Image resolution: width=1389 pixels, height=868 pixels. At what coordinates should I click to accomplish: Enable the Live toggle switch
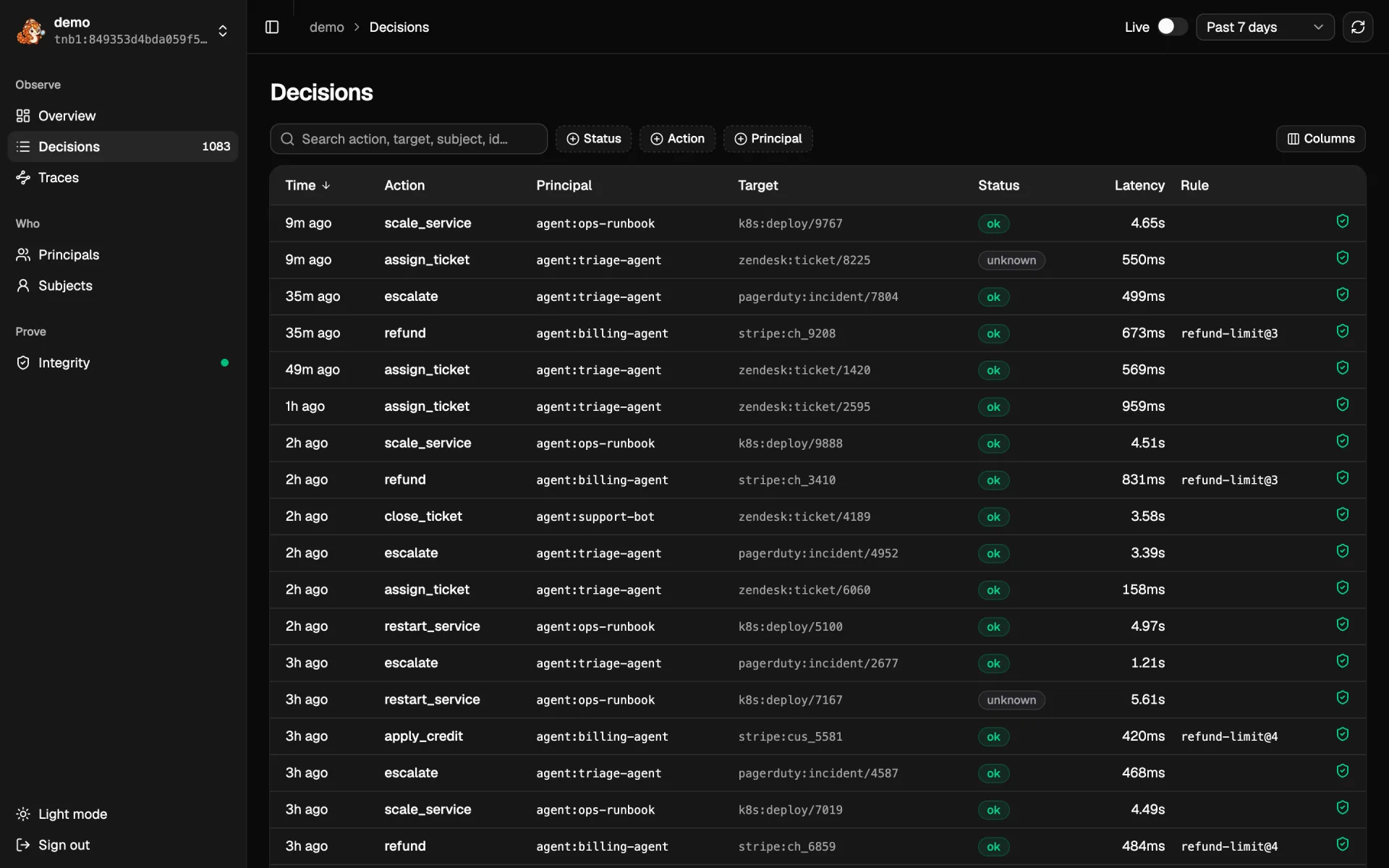(x=1172, y=27)
